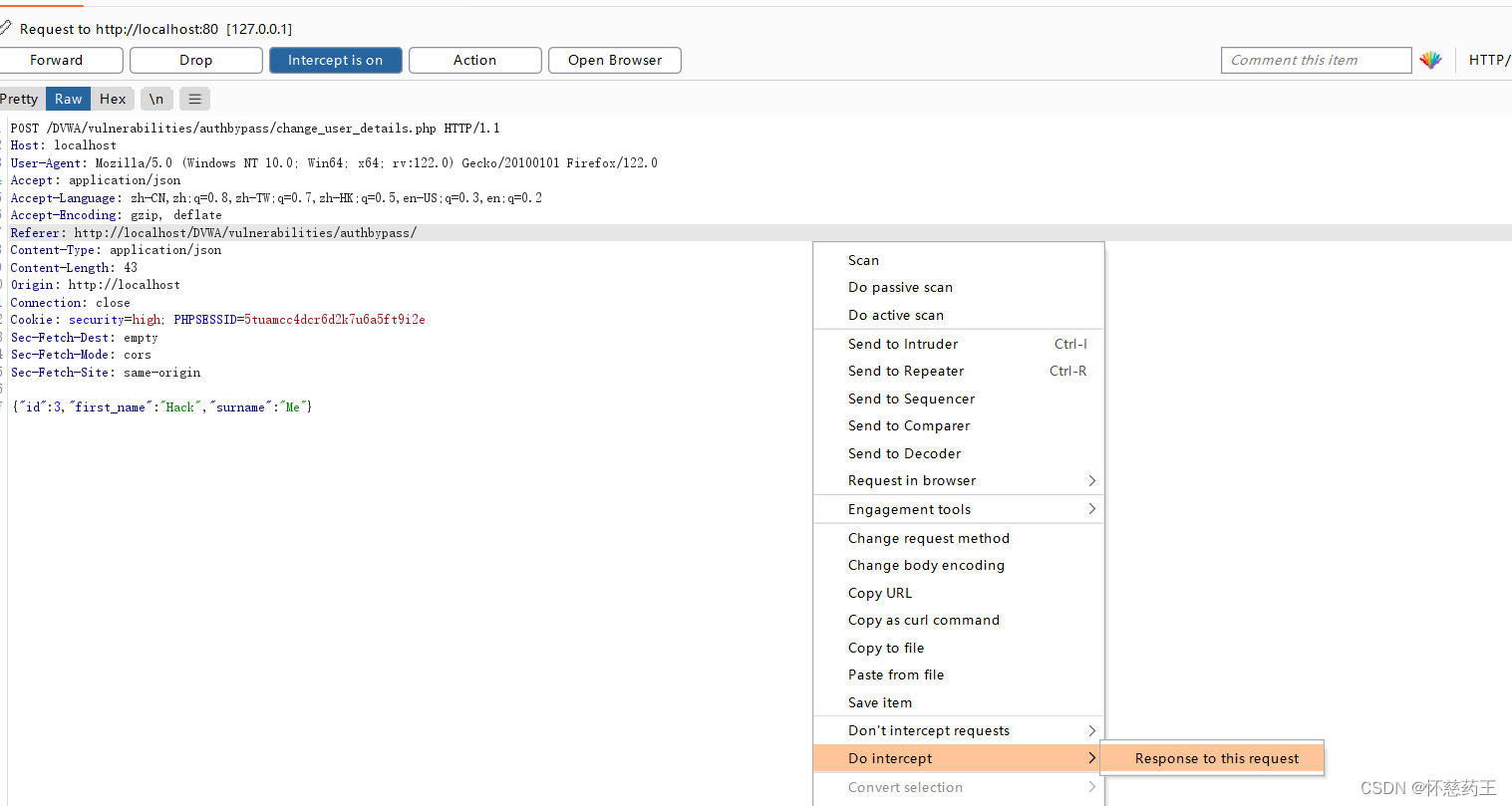Click the colorful highlight picker icon
Screen dimensions: 1512x806
click(x=1430, y=60)
